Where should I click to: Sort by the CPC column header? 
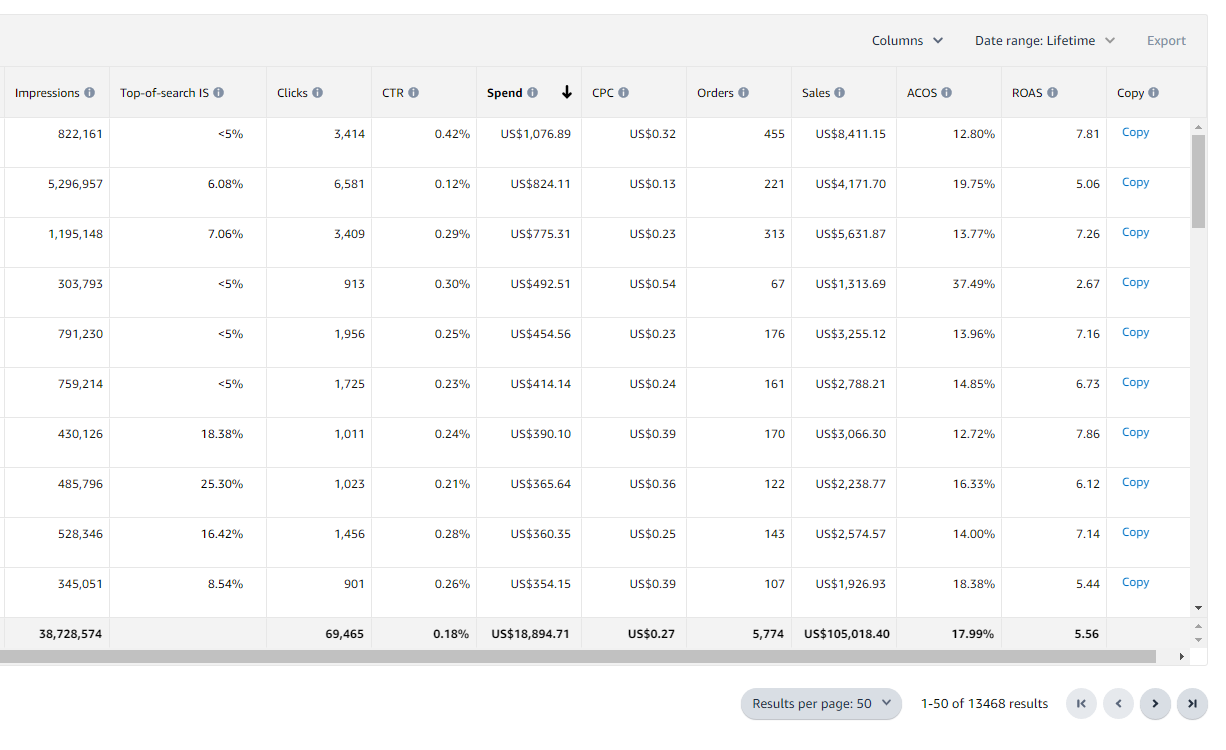tap(603, 93)
